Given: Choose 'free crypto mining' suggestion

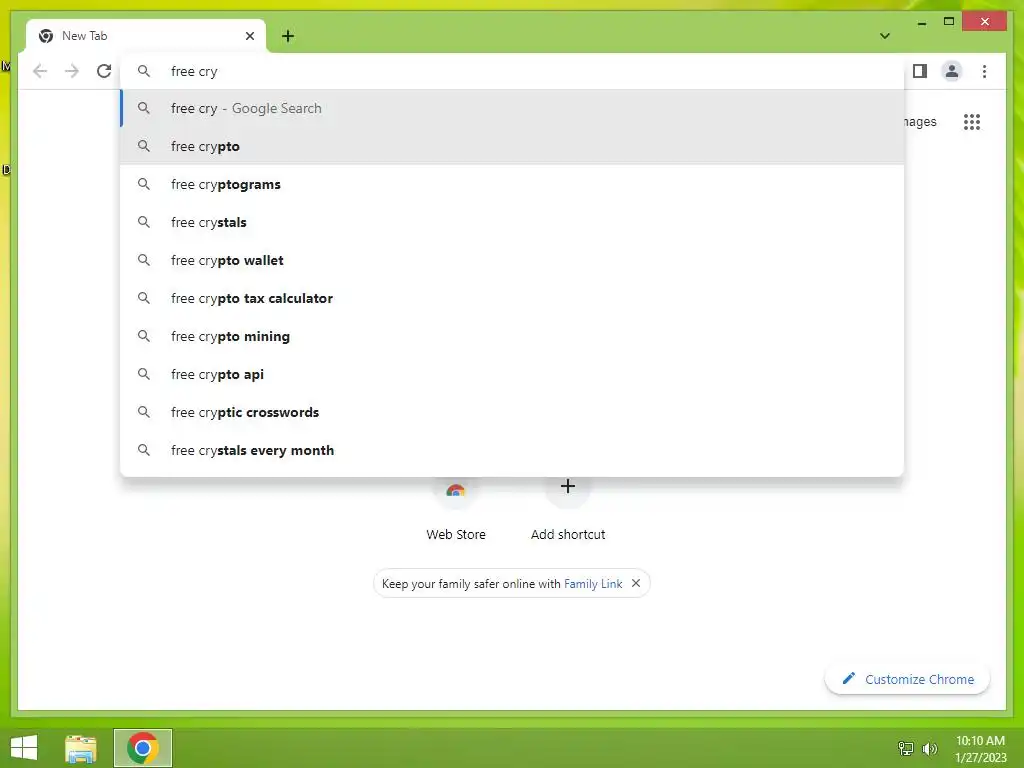Looking at the screenshot, I should pyautogui.click(x=513, y=336).
